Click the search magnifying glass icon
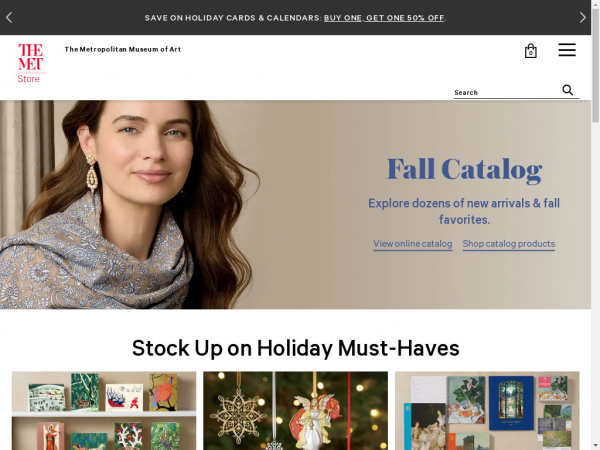This screenshot has width=600, height=450. tap(567, 90)
